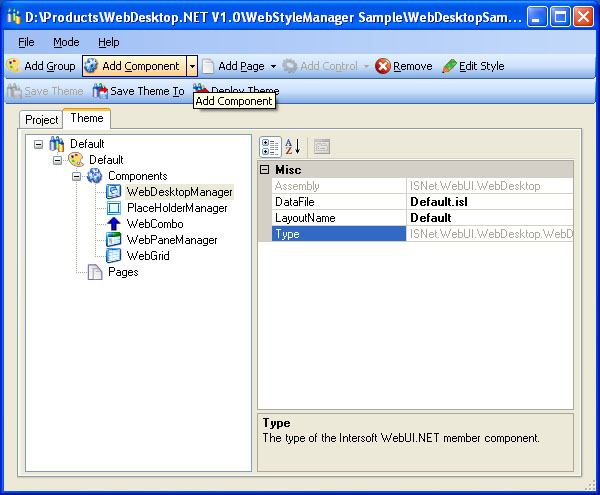Select the PlaceHolderManager tree item

point(176,208)
